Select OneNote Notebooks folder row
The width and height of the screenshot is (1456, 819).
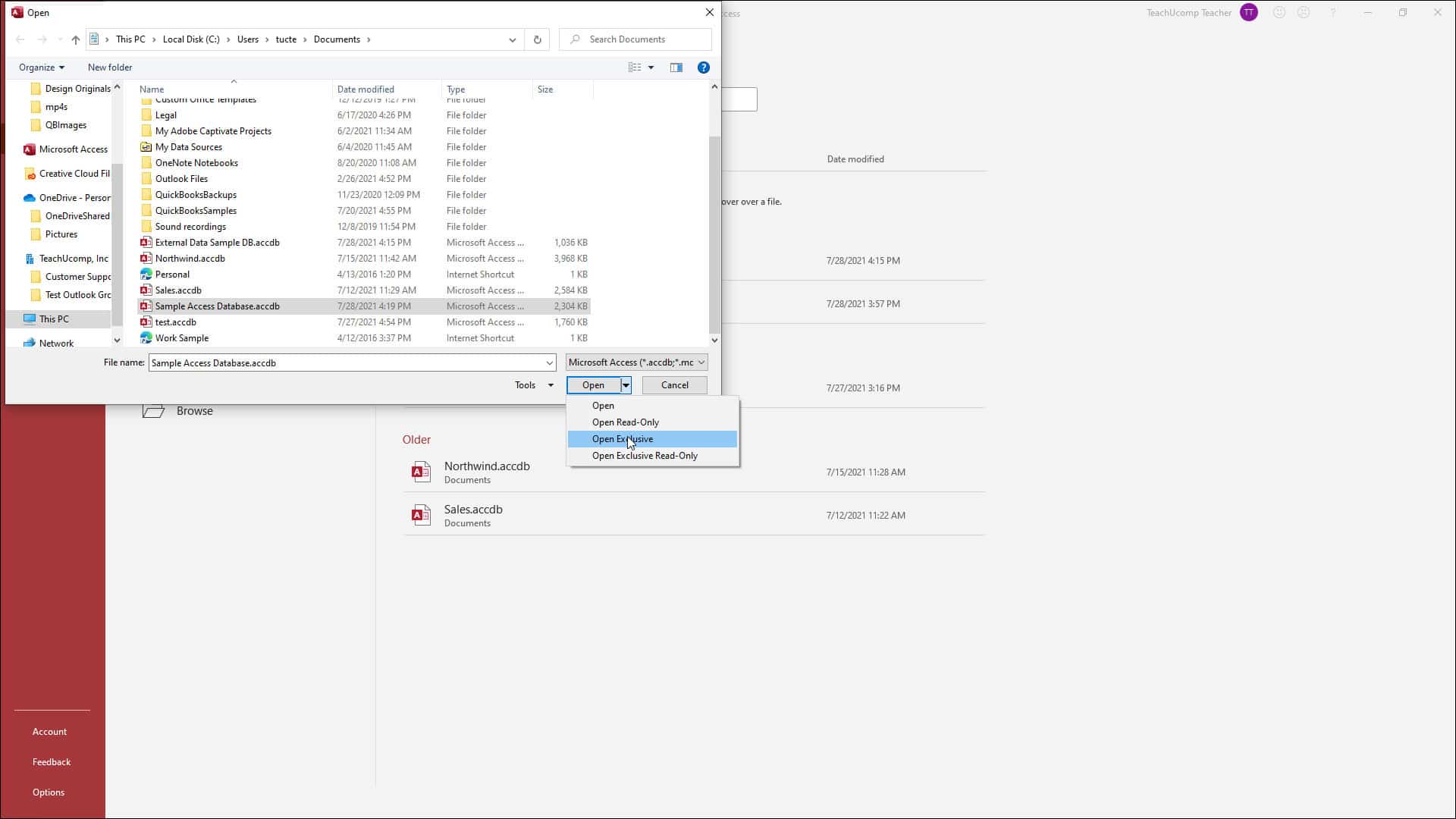[364, 163]
